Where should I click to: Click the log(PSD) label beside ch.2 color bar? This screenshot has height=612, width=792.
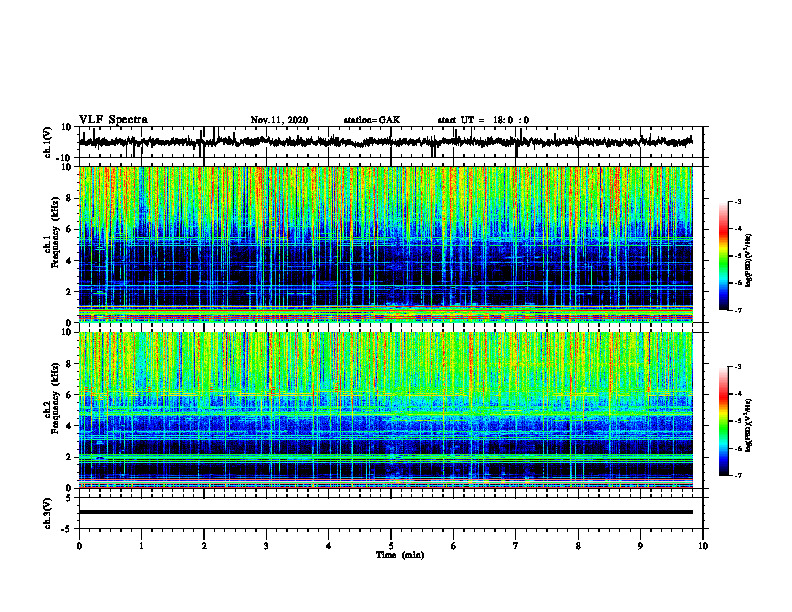click(749, 425)
